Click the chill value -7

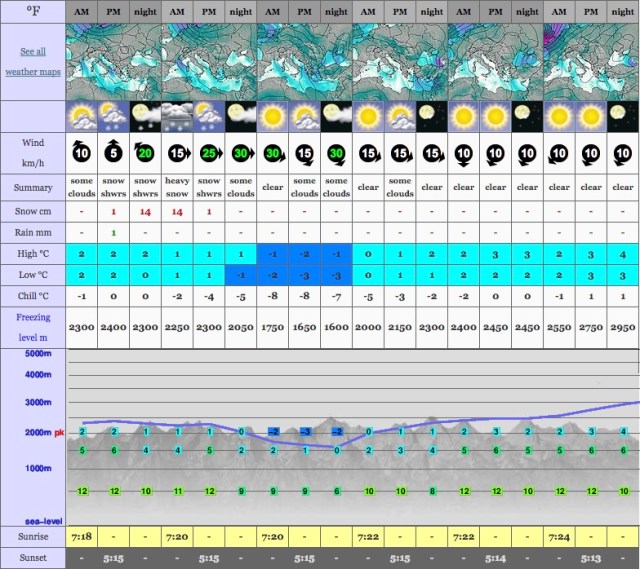336,296
